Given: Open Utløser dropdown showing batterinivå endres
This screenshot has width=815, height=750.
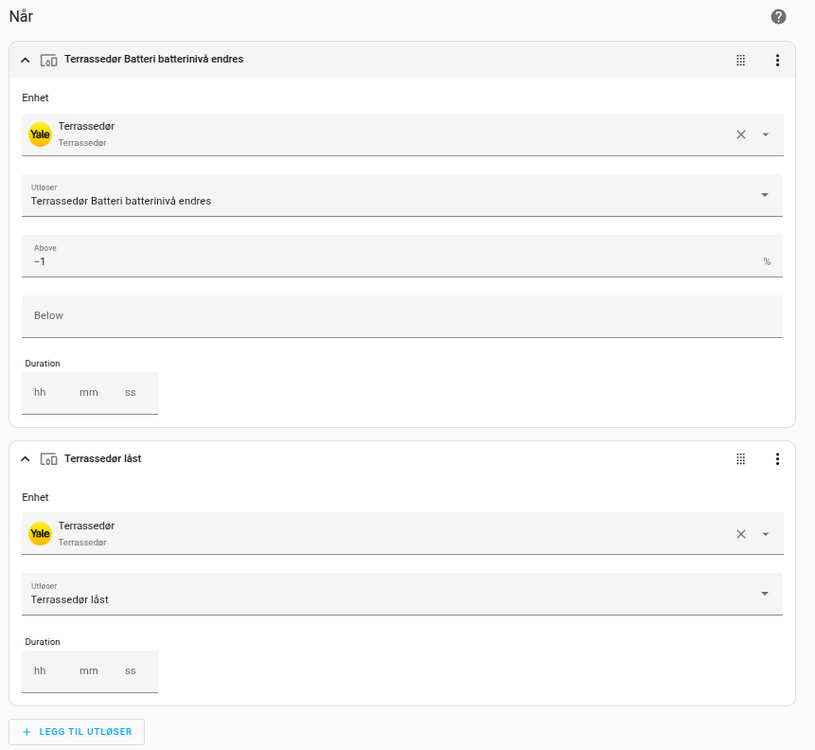Looking at the screenshot, I should 764,195.
